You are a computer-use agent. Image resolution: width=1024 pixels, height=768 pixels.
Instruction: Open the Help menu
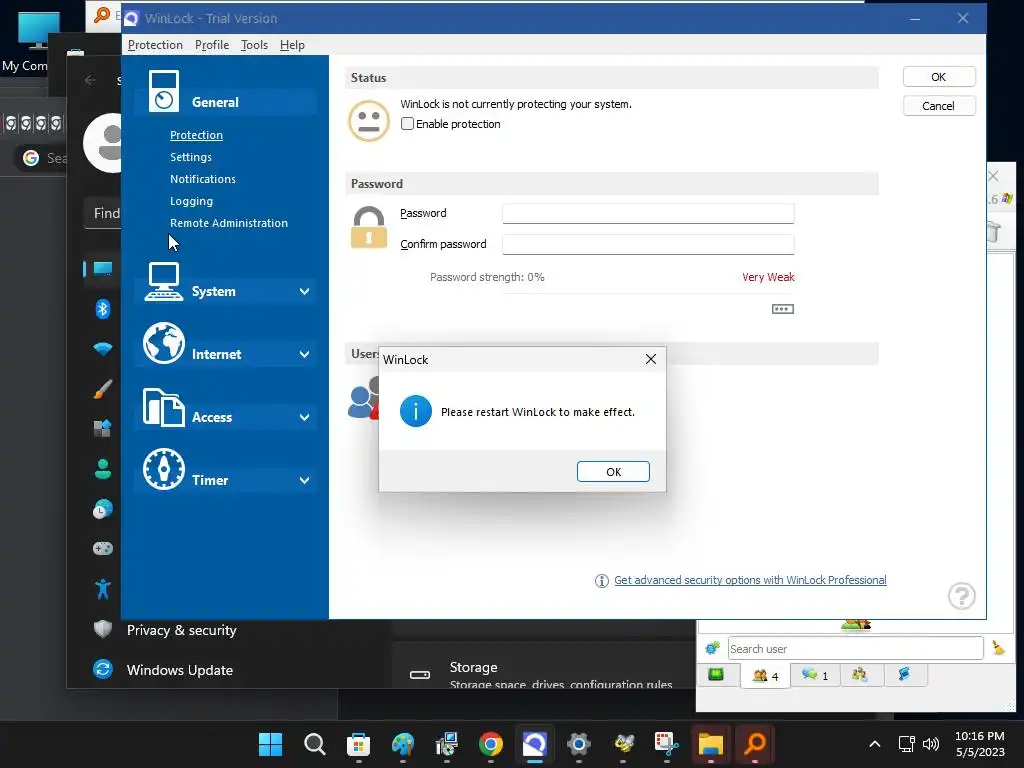pos(292,45)
